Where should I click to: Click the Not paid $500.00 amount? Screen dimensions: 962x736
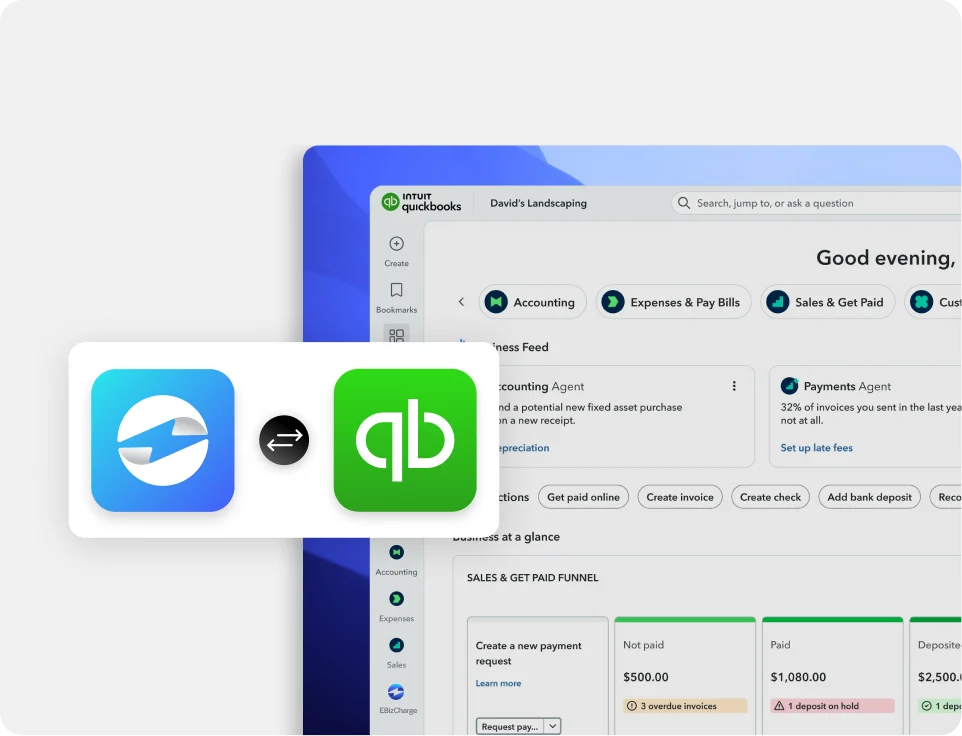(x=645, y=677)
